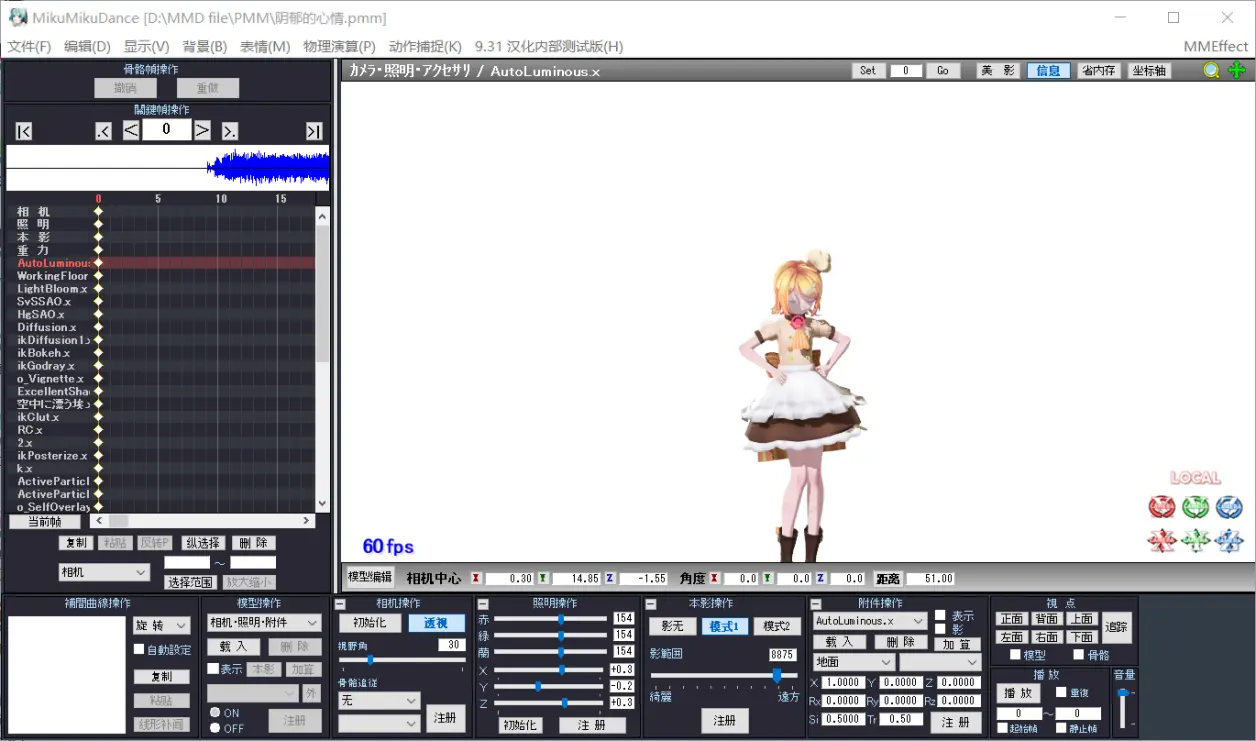Jump to the first frame with |< button
The height and width of the screenshot is (741, 1256).
pos(24,131)
